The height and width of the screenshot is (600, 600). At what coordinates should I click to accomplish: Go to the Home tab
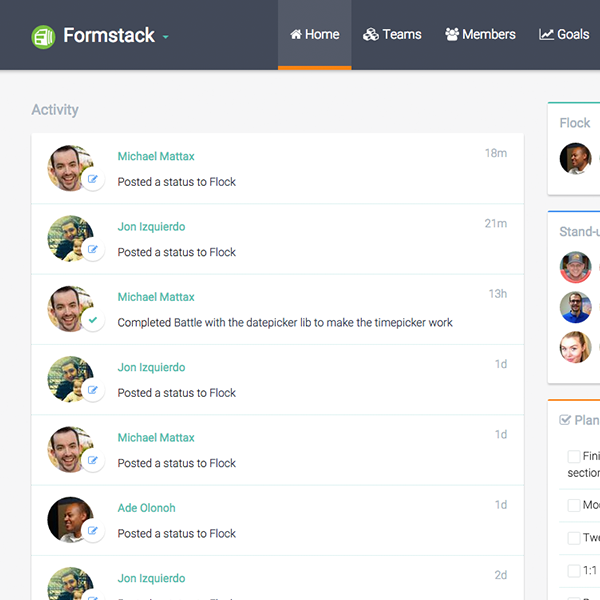(x=315, y=34)
